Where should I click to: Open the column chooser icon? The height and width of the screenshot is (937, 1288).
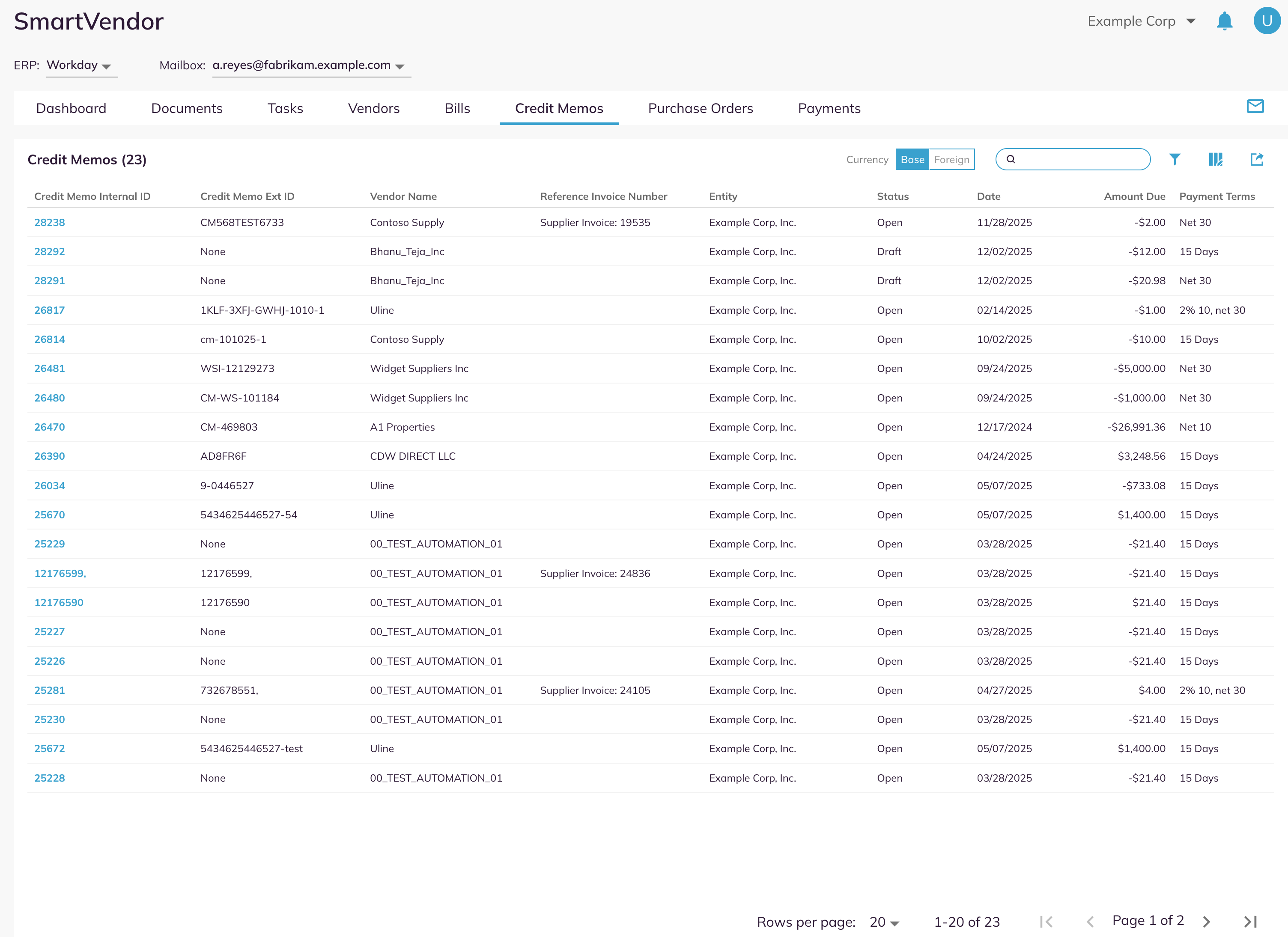pos(1216,160)
